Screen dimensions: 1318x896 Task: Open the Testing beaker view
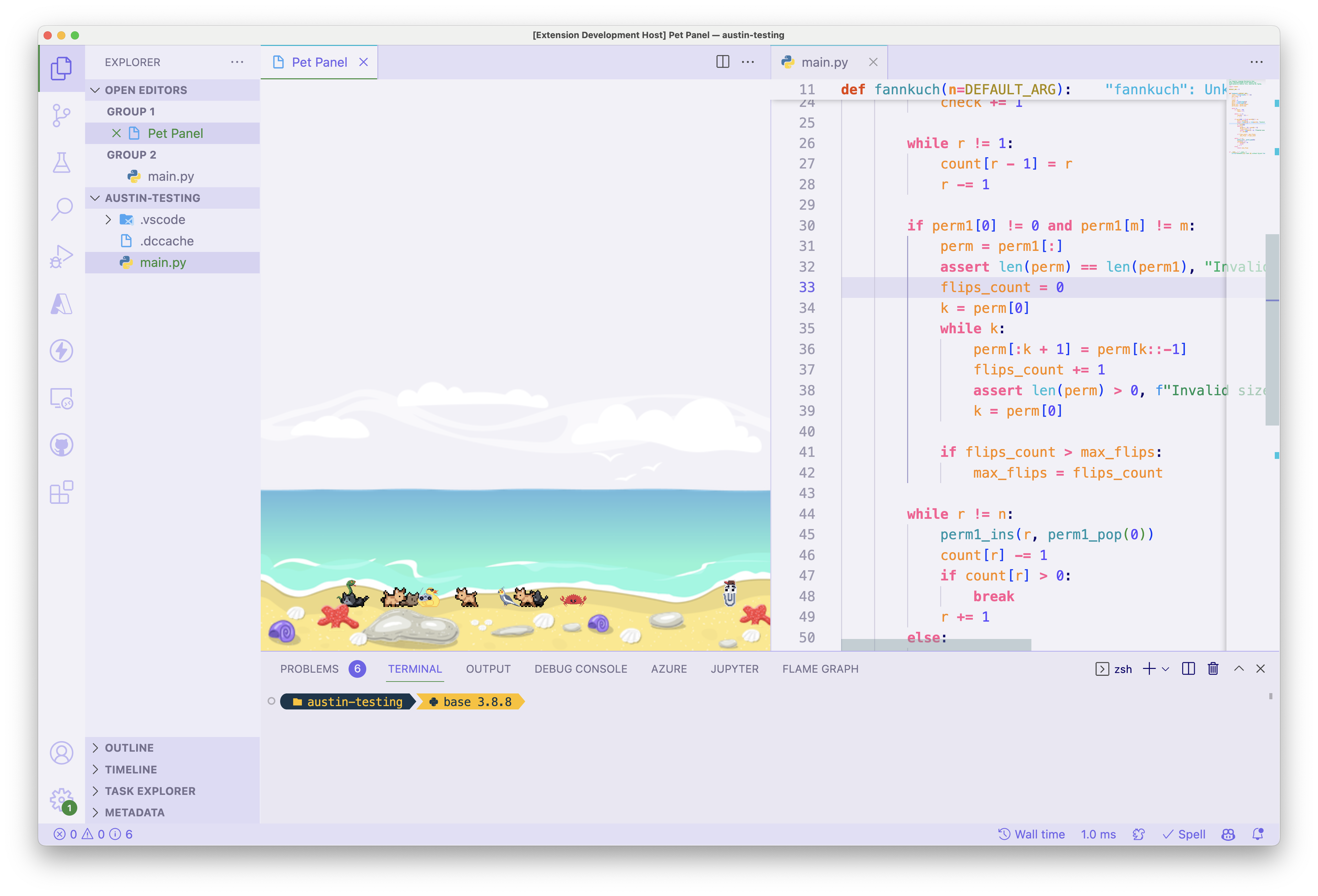[x=62, y=162]
